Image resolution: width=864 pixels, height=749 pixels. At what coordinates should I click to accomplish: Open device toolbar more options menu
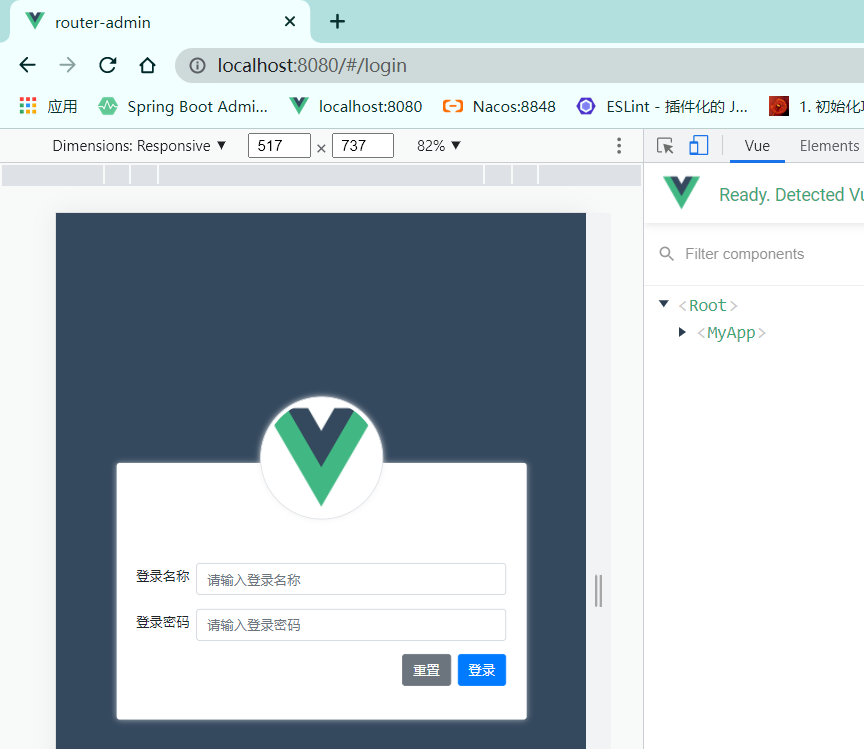click(x=619, y=146)
